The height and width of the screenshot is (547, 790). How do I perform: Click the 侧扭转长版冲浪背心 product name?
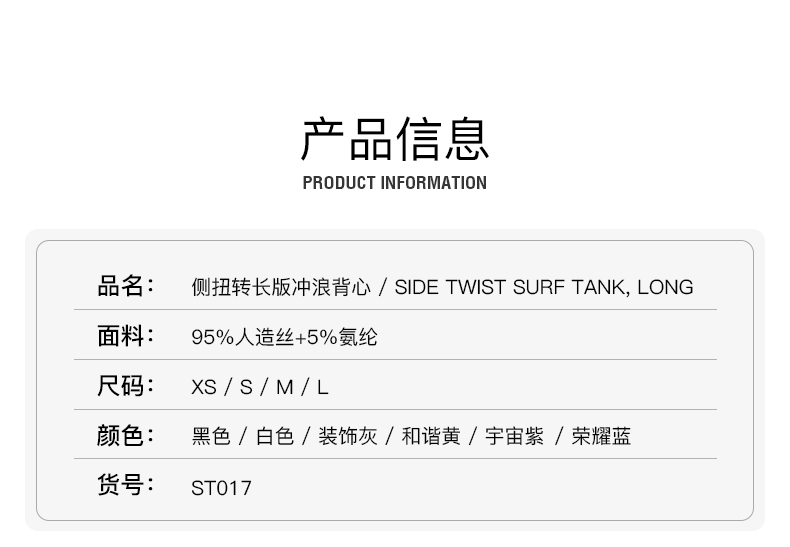click(281, 288)
